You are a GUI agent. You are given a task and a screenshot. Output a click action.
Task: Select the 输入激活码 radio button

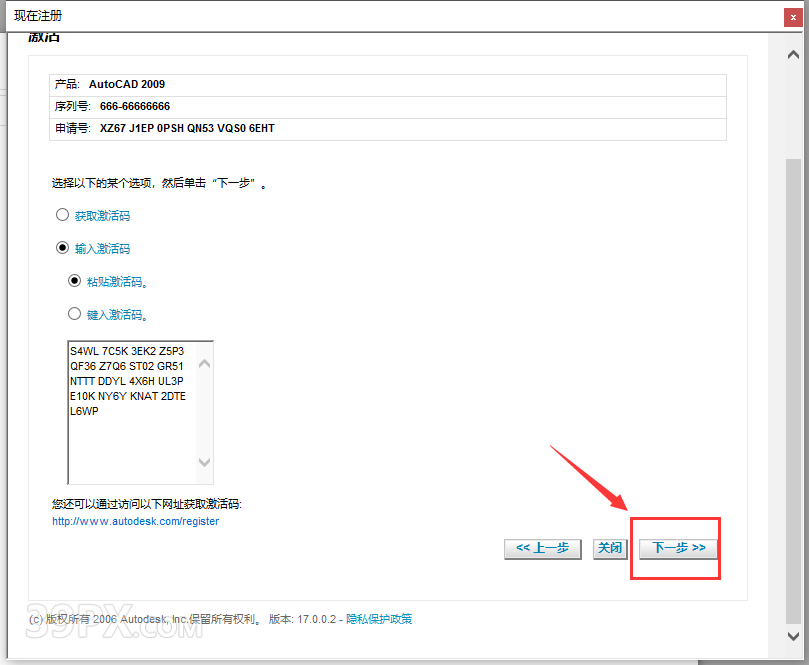pos(62,247)
